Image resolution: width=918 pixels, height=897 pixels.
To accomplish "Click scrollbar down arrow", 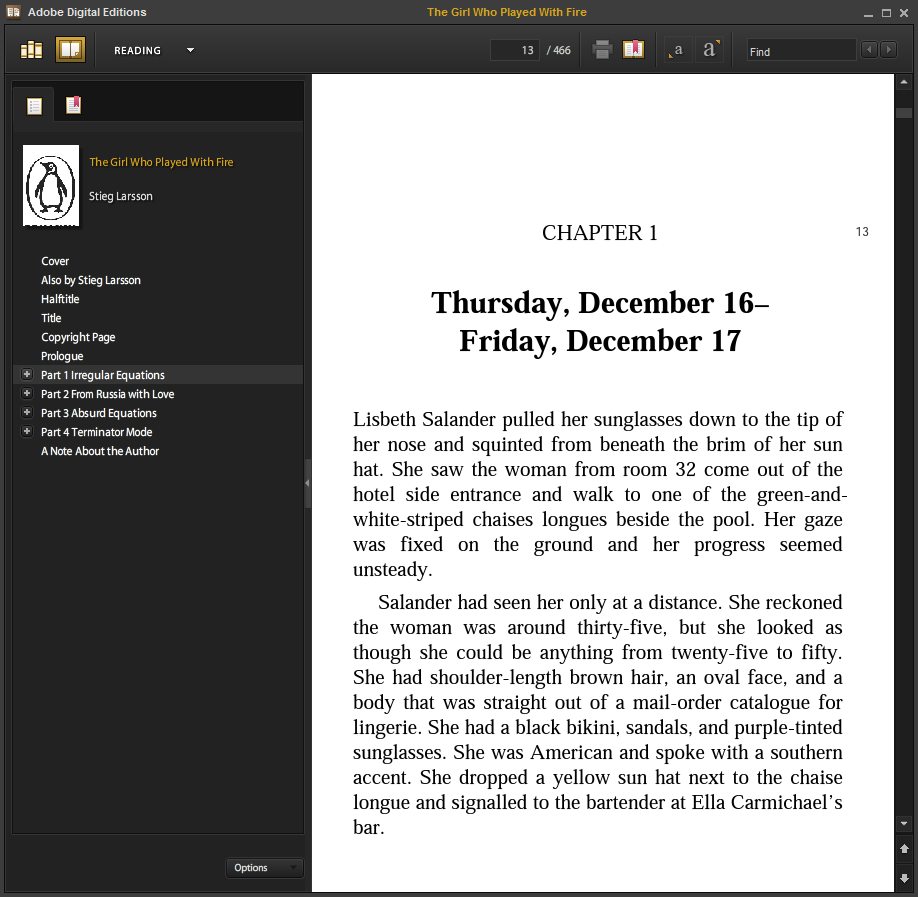I will (904, 823).
